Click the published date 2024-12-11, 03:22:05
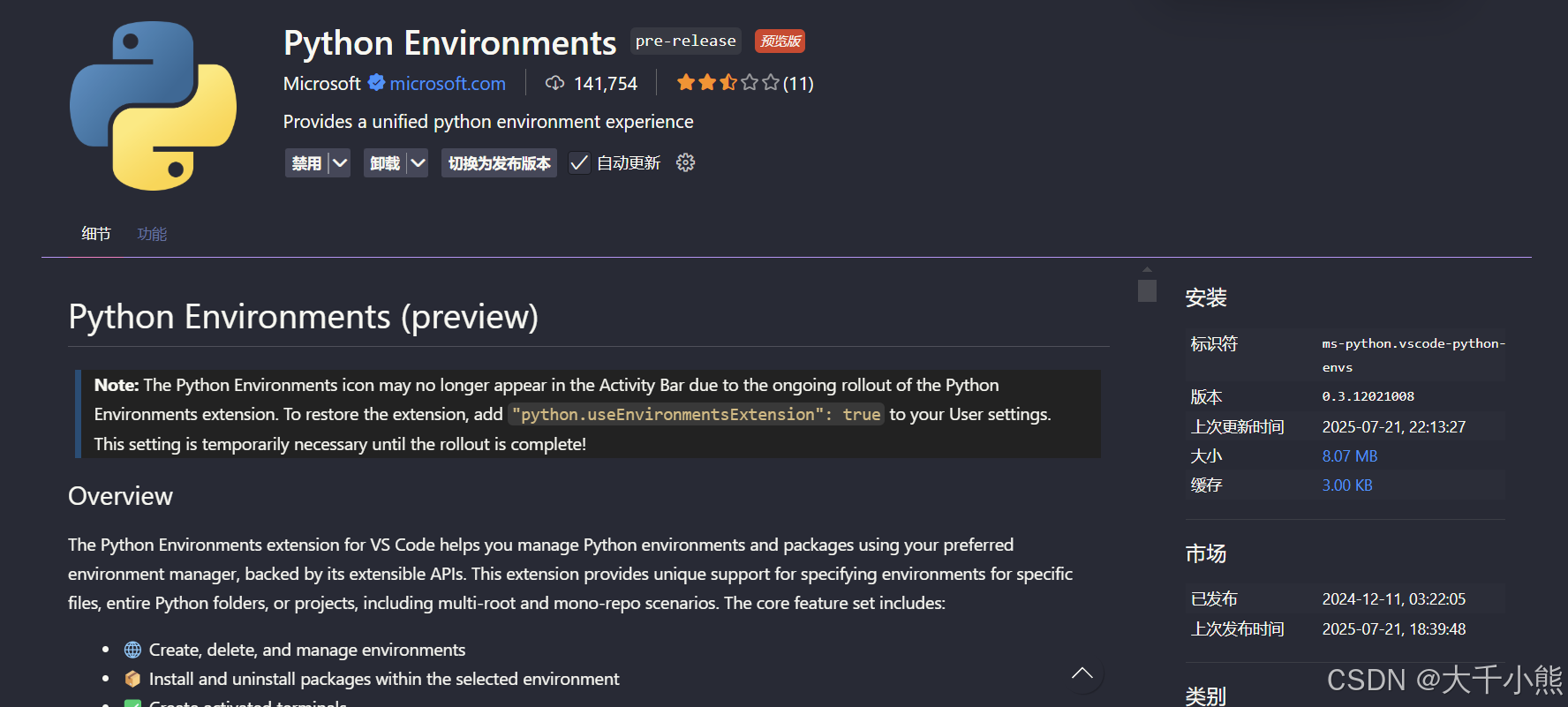This screenshot has width=1568, height=707. tap(1394, 599)
